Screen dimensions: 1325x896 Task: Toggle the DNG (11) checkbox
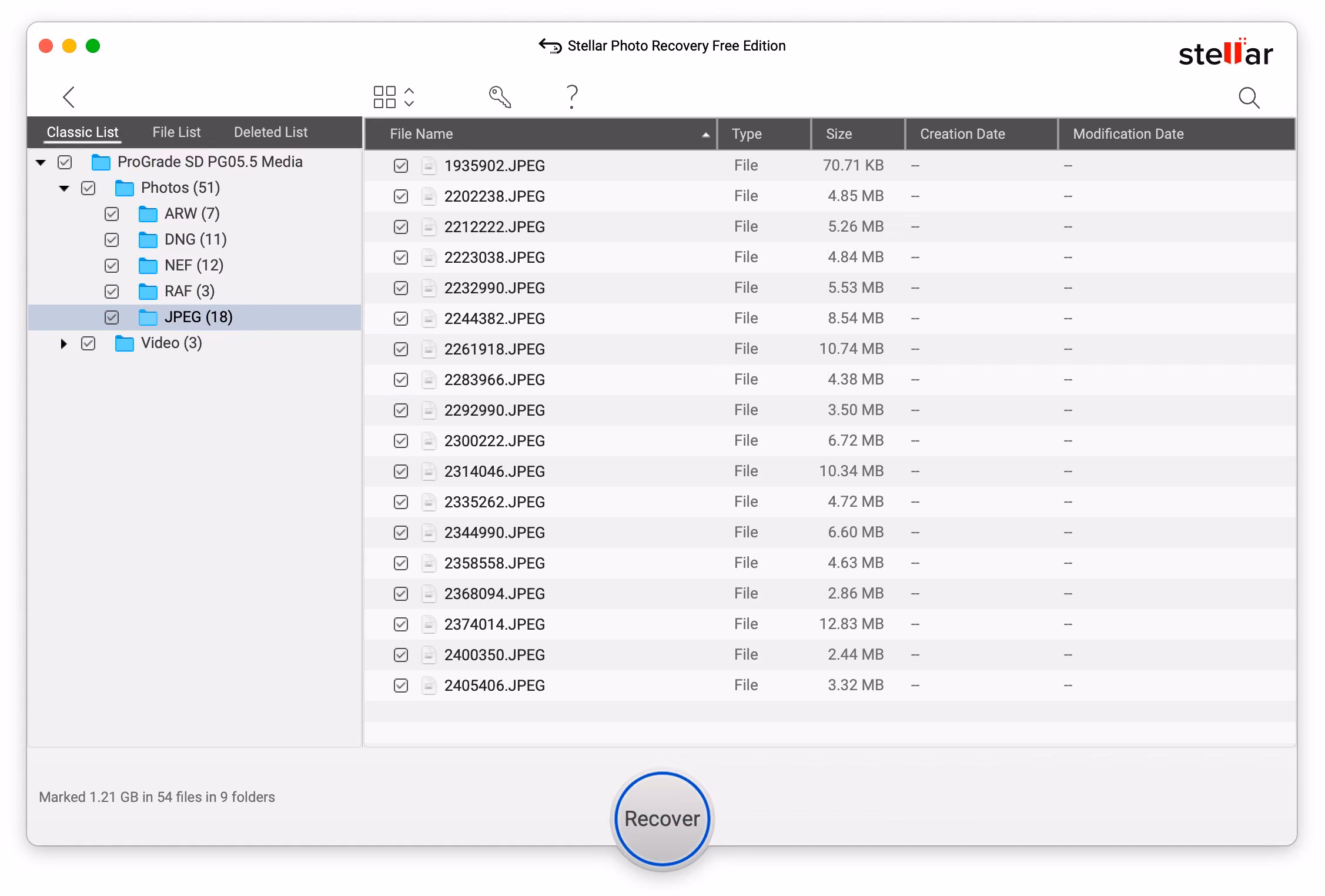tap(112, 240)
